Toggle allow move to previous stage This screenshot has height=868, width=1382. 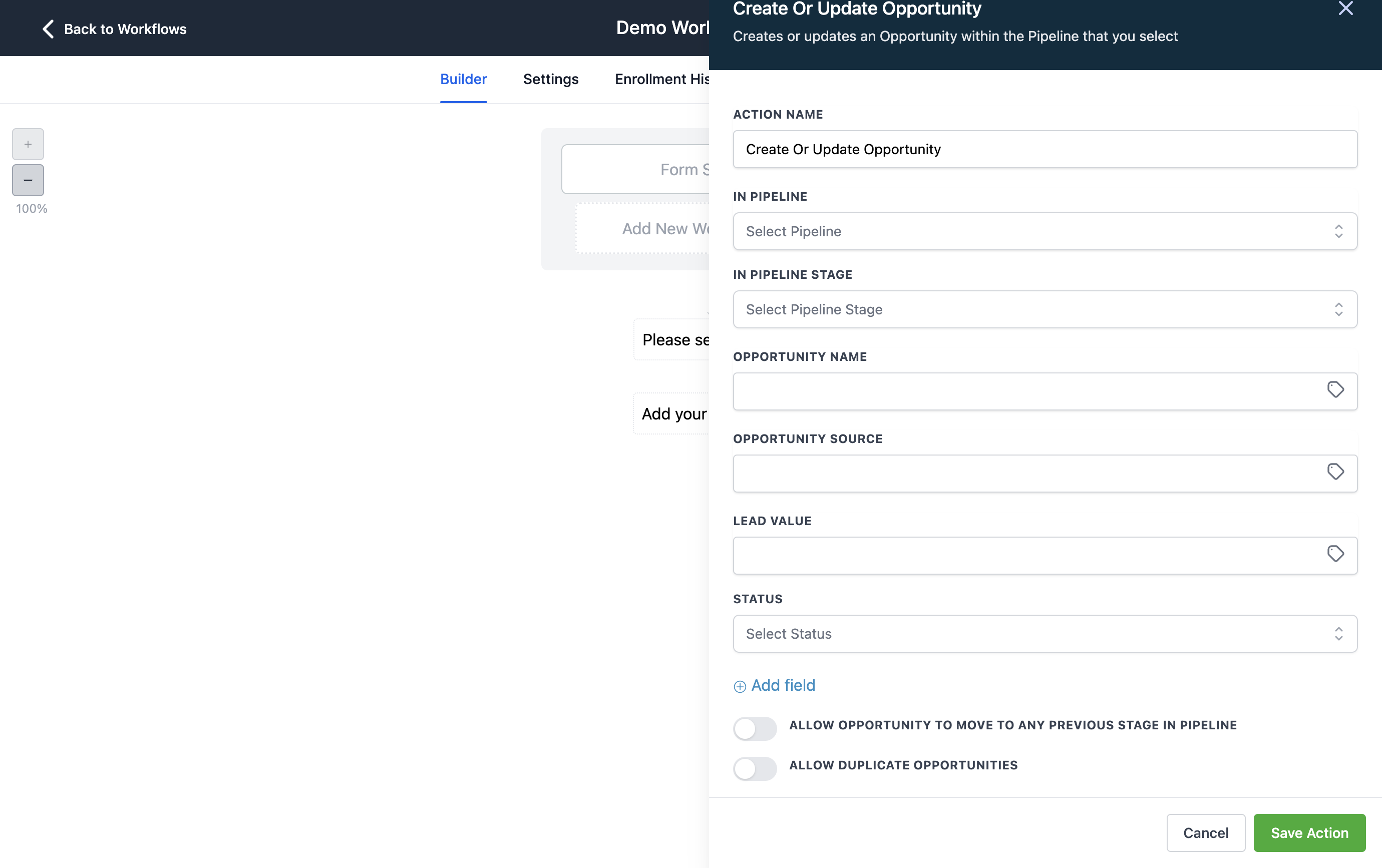[x=755, y=729]
